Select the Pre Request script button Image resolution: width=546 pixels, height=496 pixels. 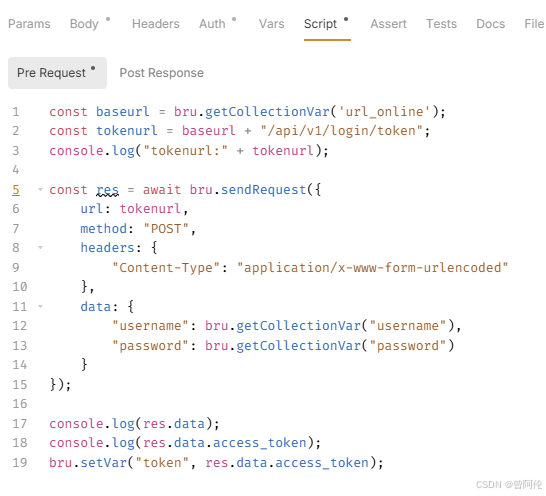coord(57,73)
